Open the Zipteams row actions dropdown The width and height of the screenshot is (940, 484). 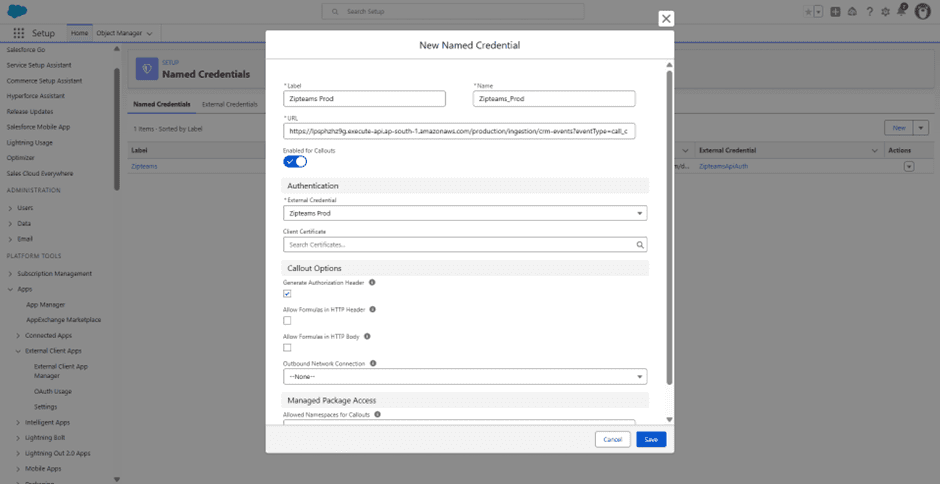tap(909, 166)
